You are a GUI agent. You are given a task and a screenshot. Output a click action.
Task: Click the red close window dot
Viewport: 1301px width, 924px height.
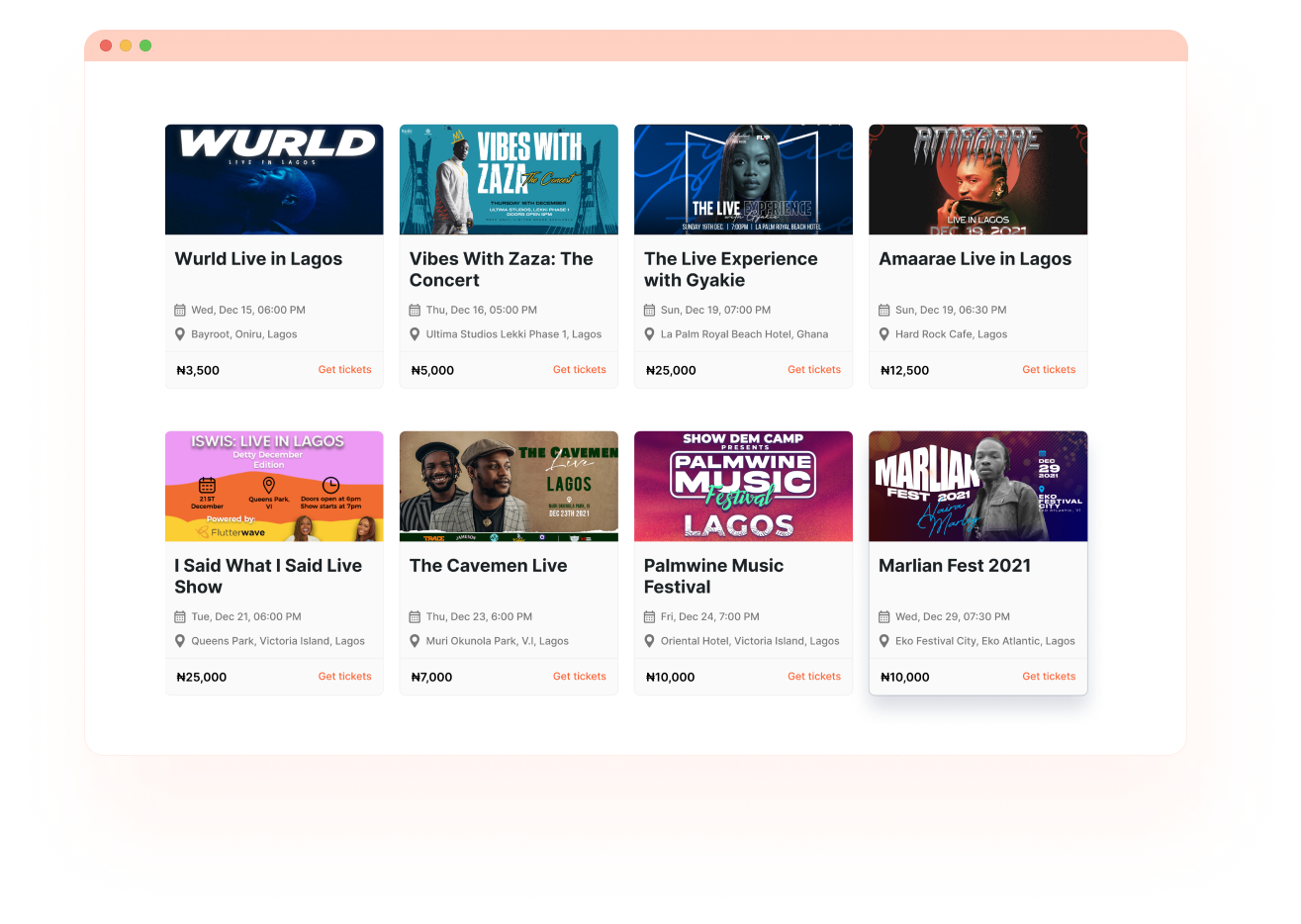[106, 46]
